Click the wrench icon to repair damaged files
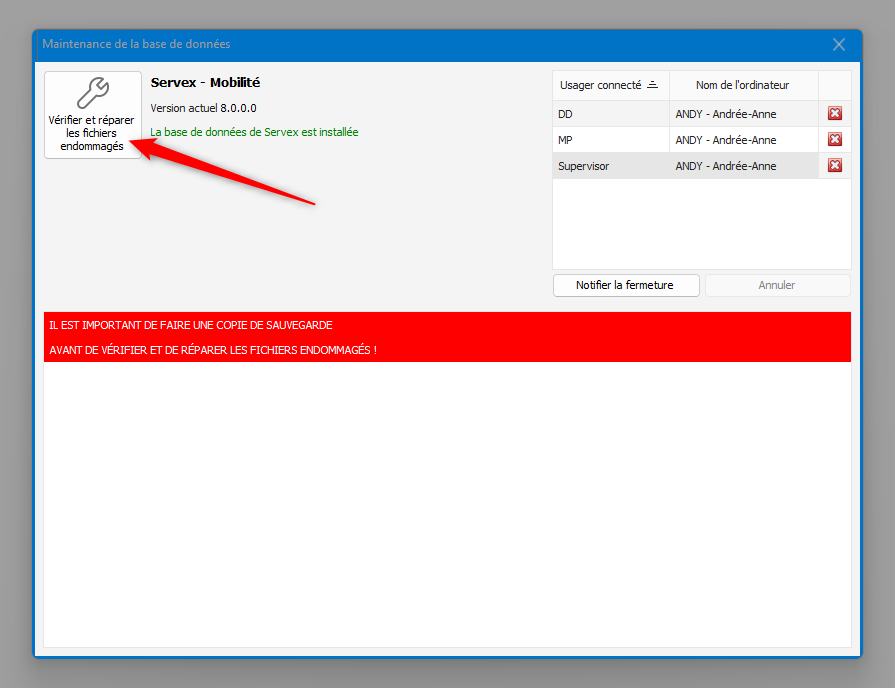 pyautogui.click(x=92, y=94)
